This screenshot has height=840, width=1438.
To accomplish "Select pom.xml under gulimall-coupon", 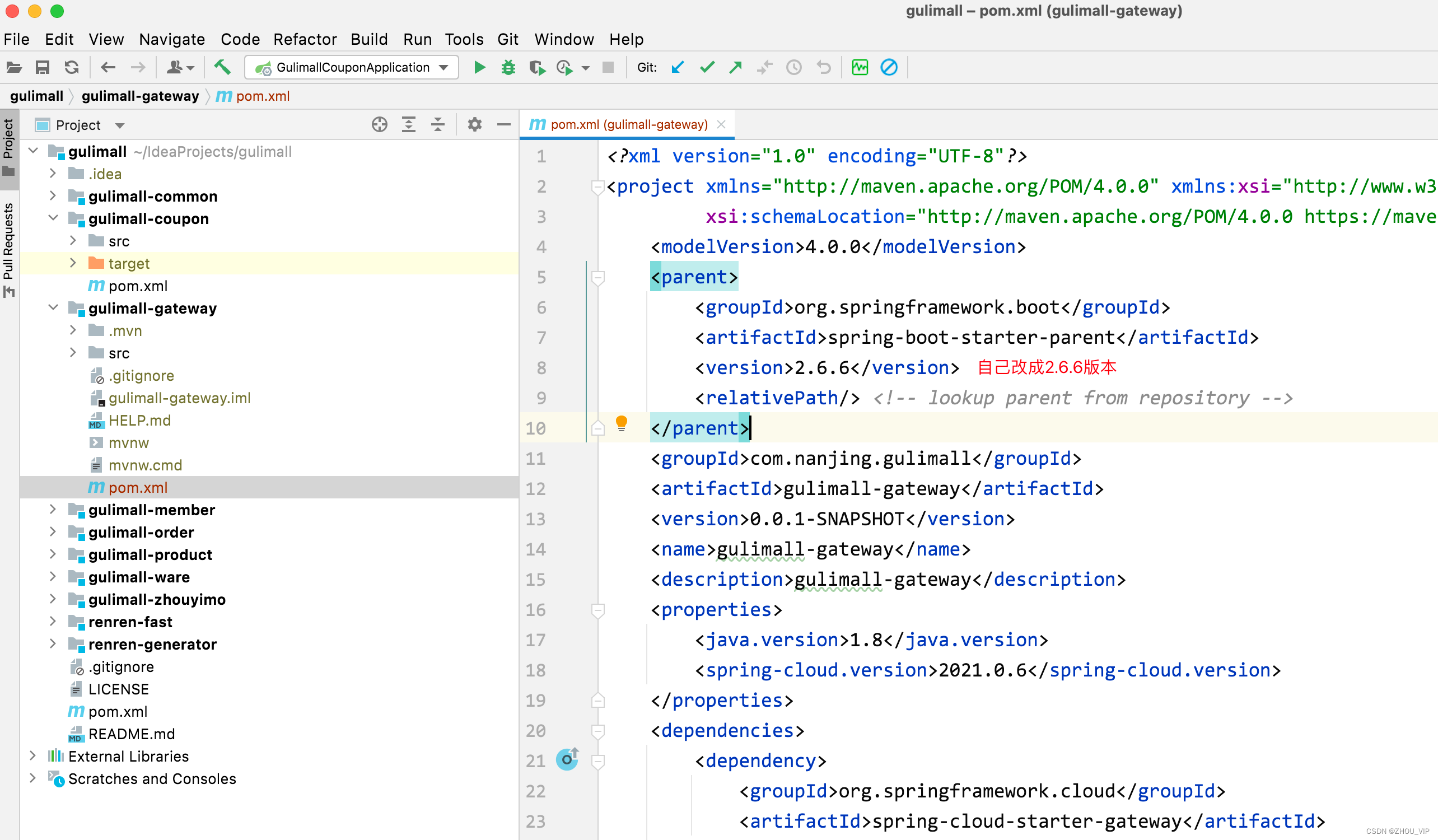I will (x=138, y=286).
